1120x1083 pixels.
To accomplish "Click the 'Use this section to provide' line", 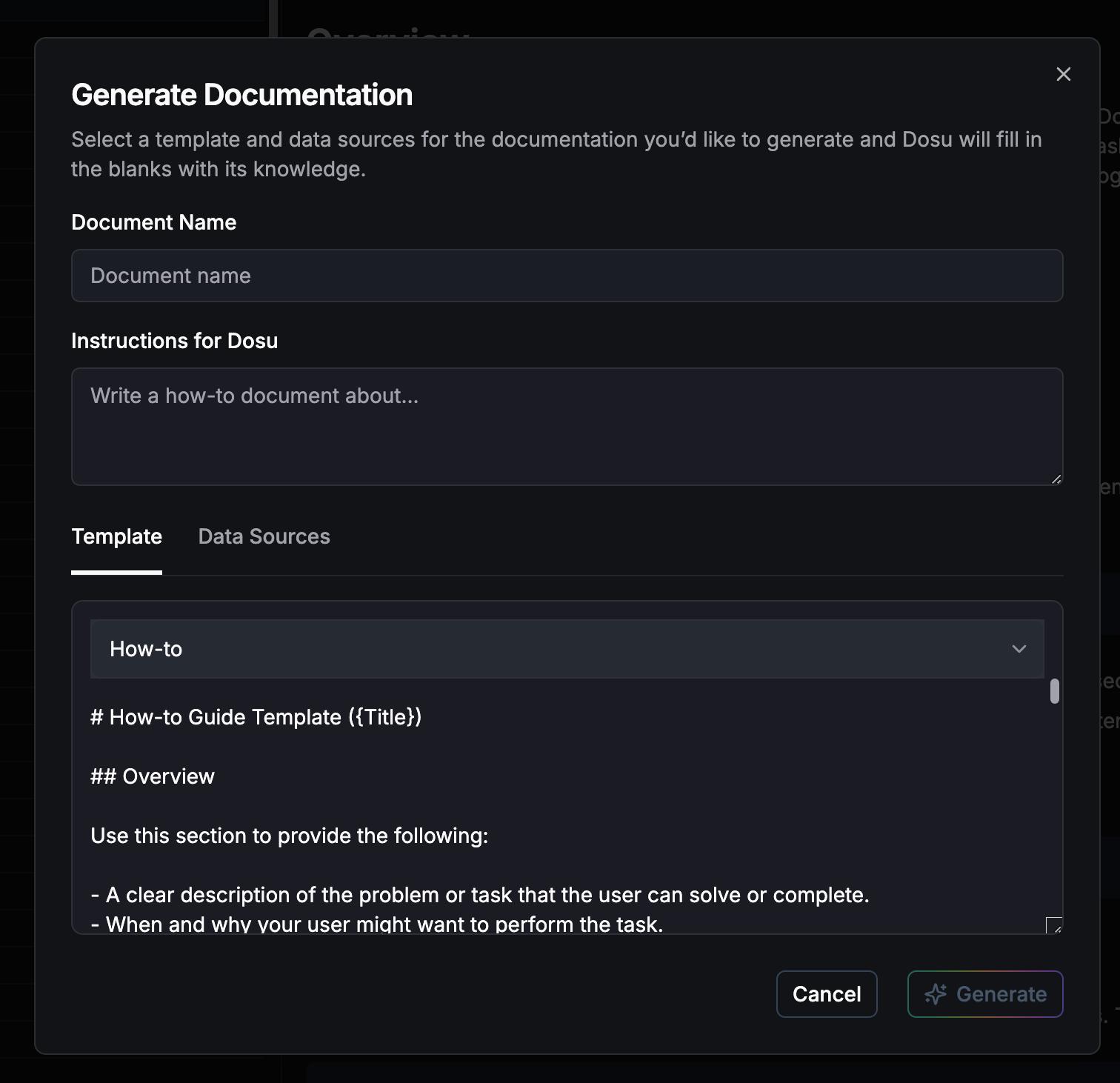I will pyautogui.click(x=289, y=836).
